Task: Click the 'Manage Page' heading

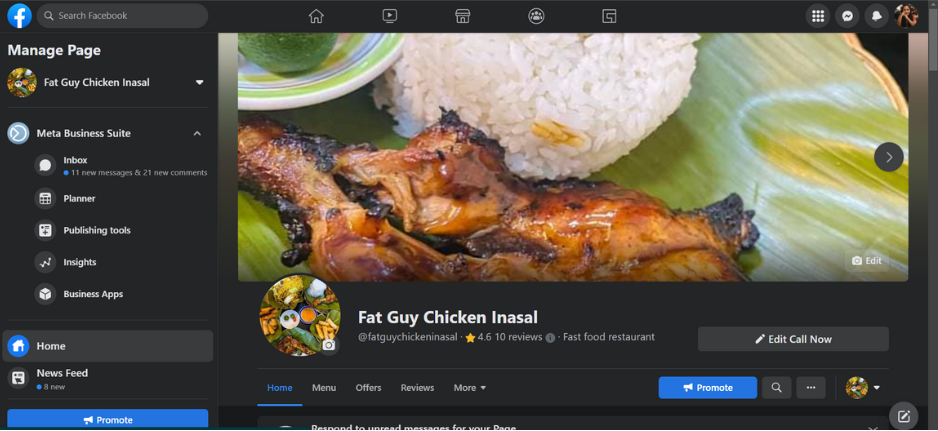Action: click(54, 51)
